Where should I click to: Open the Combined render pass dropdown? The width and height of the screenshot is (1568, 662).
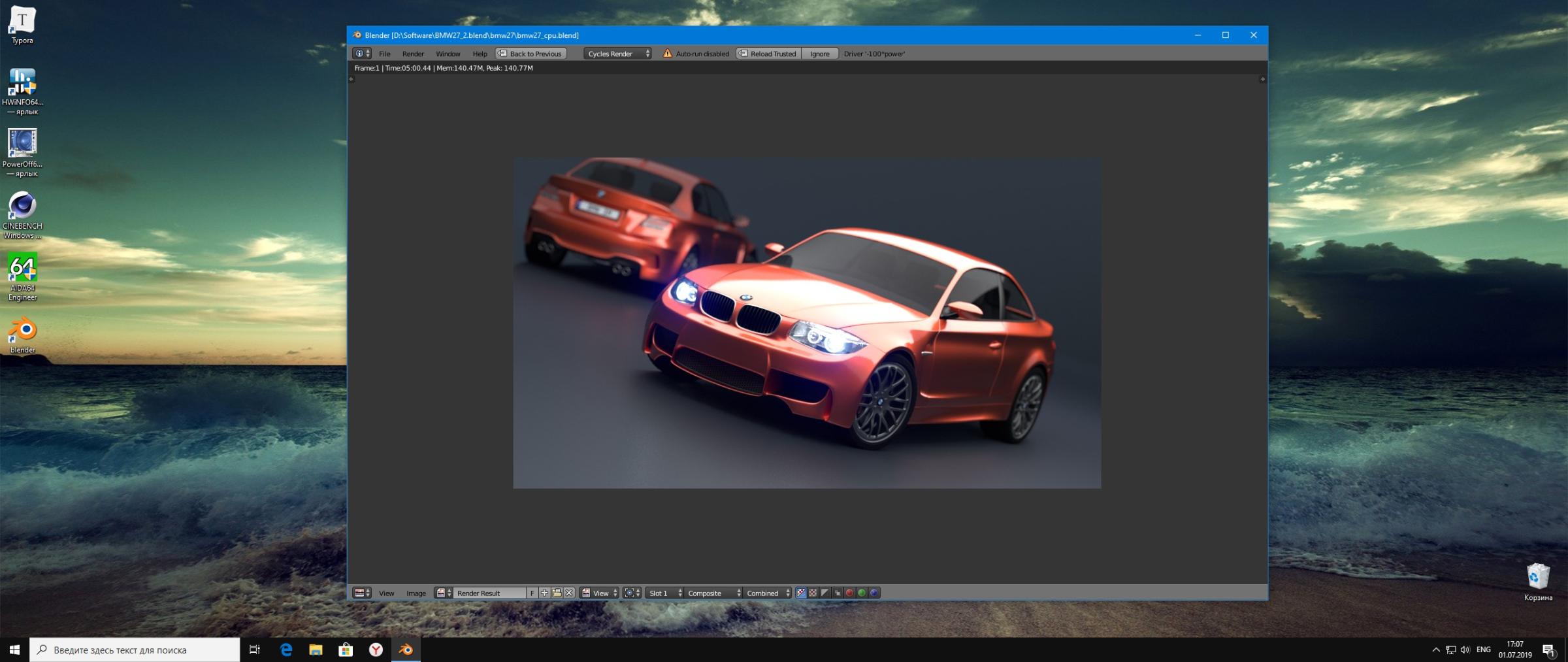pyautogui.click(x=768, y=593)
